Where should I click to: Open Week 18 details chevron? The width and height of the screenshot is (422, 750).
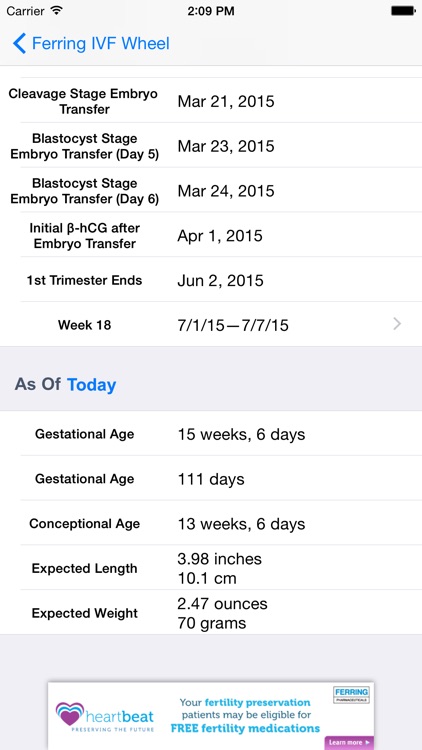397,325
